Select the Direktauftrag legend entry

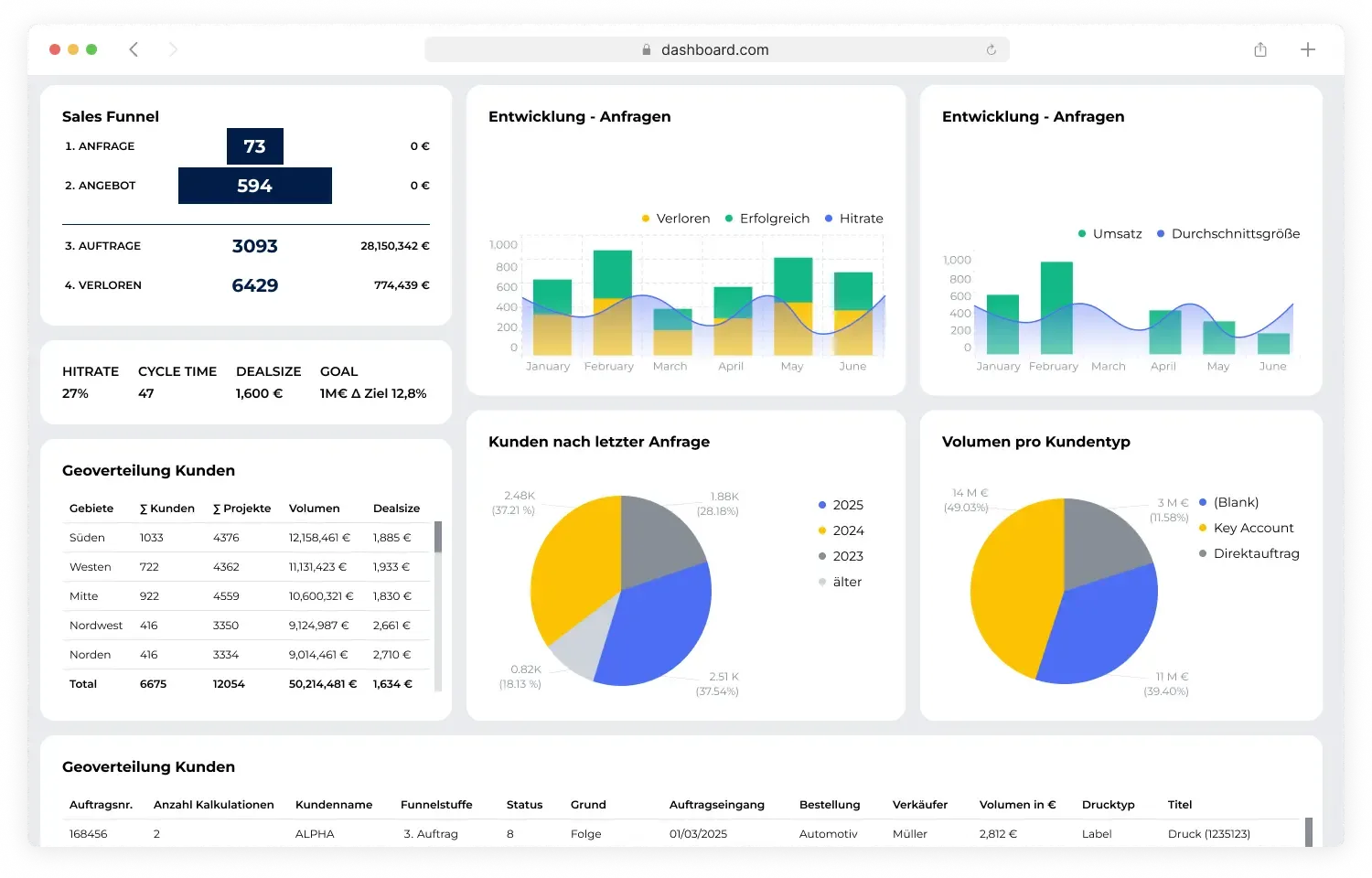(x=1249, y=553)
